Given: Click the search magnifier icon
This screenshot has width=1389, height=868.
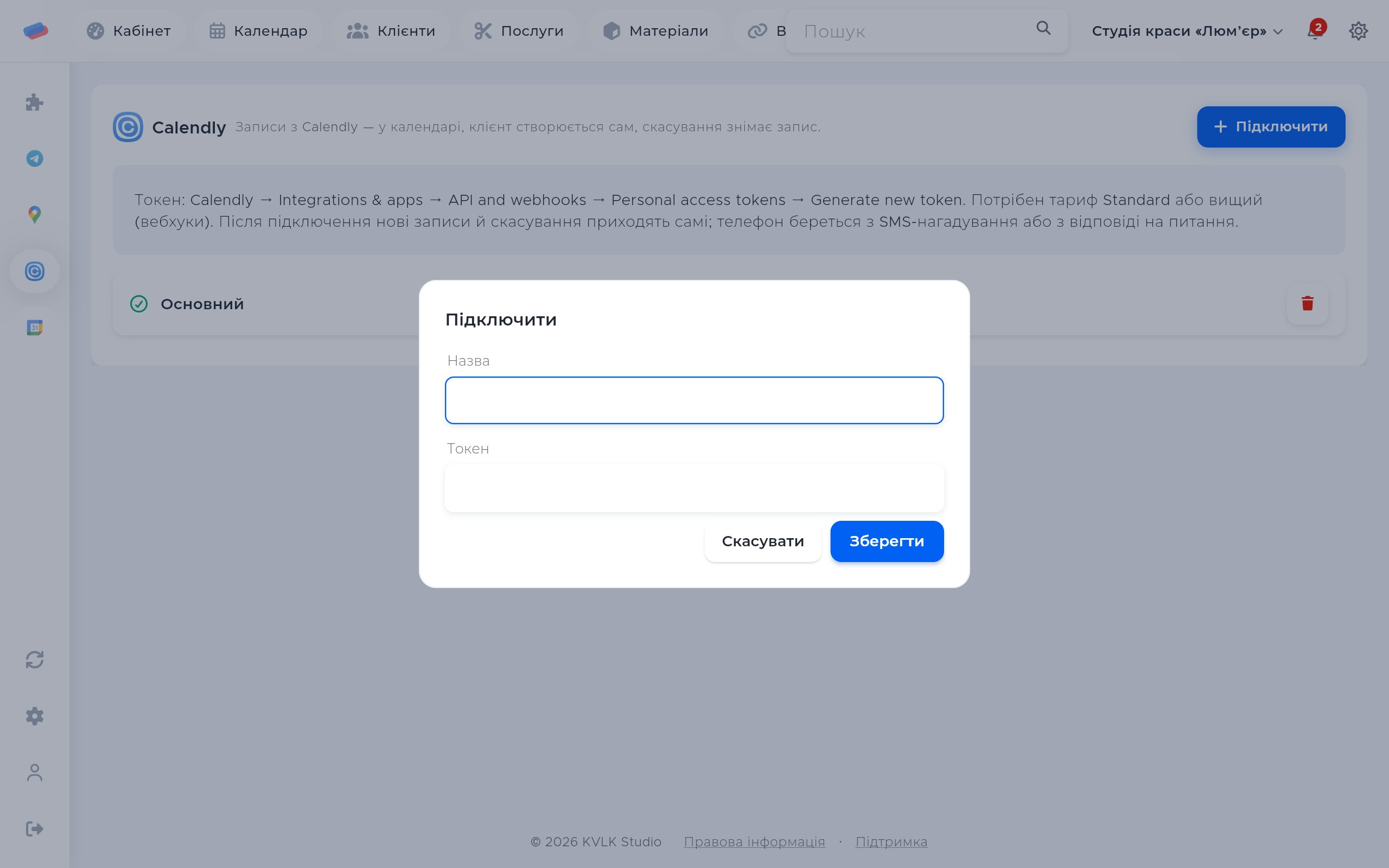Looking at the screenshot, I should [1043, 28].
